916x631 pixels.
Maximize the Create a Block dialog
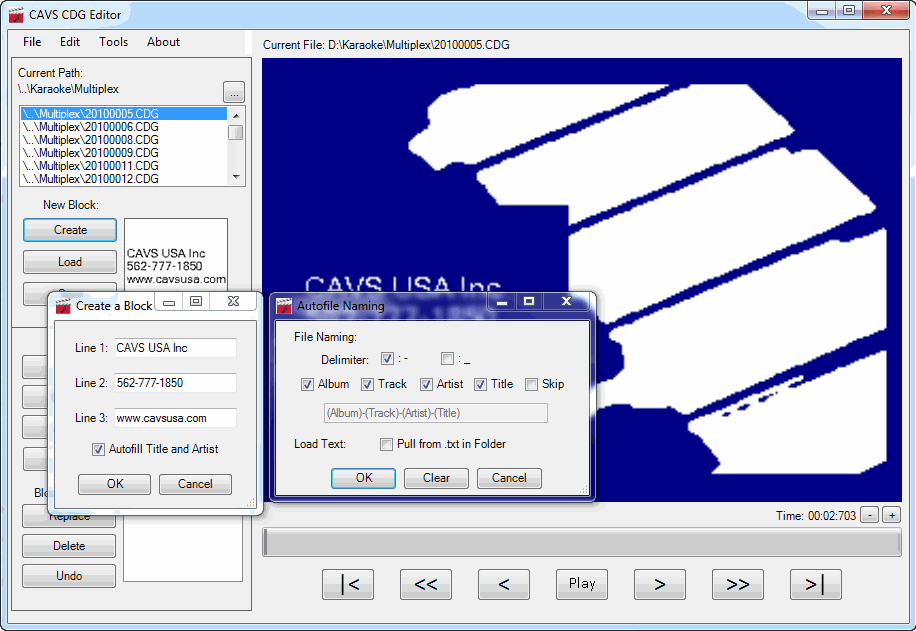(196, 301)
